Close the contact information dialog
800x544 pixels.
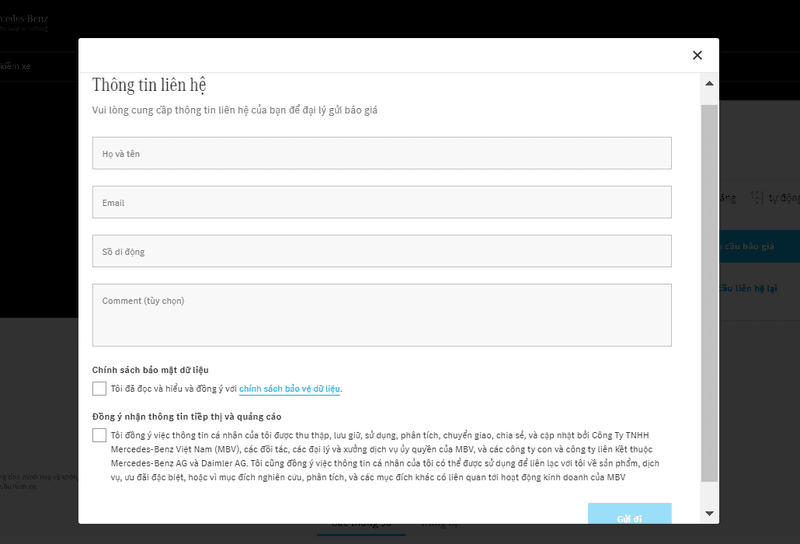[697, 55]
